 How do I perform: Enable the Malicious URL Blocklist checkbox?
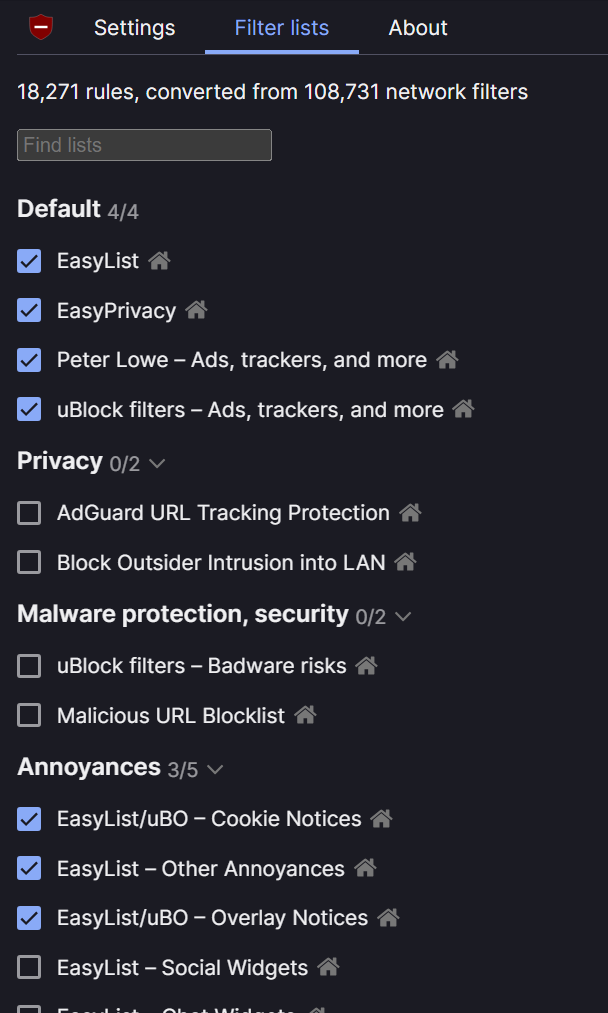pos(29,716)
